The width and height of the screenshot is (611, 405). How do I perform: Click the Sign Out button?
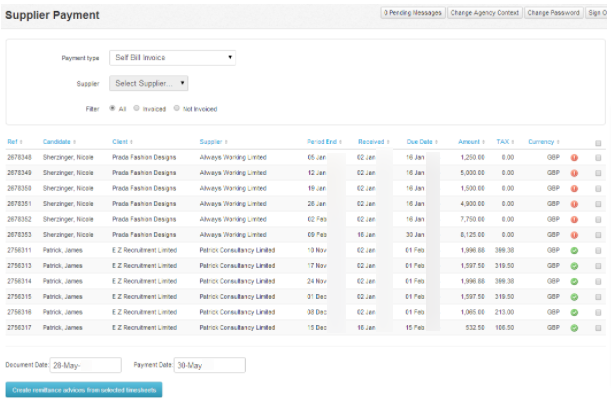coord(597,13)
